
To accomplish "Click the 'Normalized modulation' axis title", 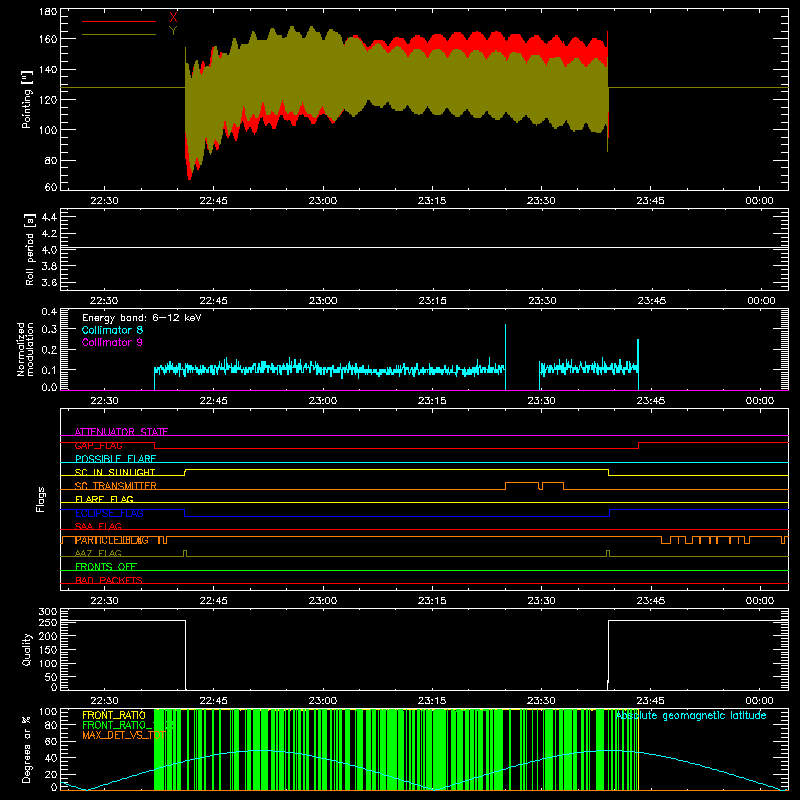I will point(25,349).
